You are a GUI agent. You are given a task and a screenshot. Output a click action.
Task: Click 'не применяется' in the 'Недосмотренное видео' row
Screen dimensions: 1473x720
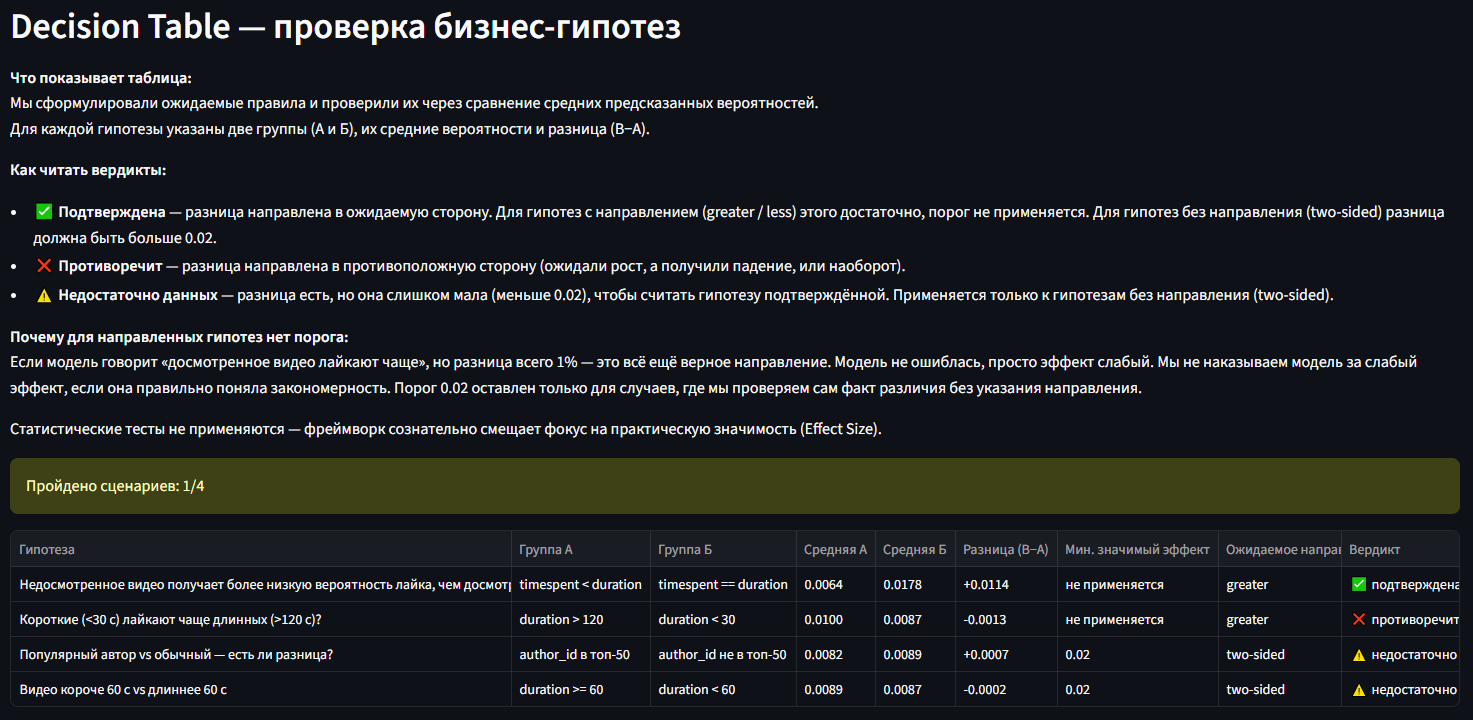pos(1138,585)
